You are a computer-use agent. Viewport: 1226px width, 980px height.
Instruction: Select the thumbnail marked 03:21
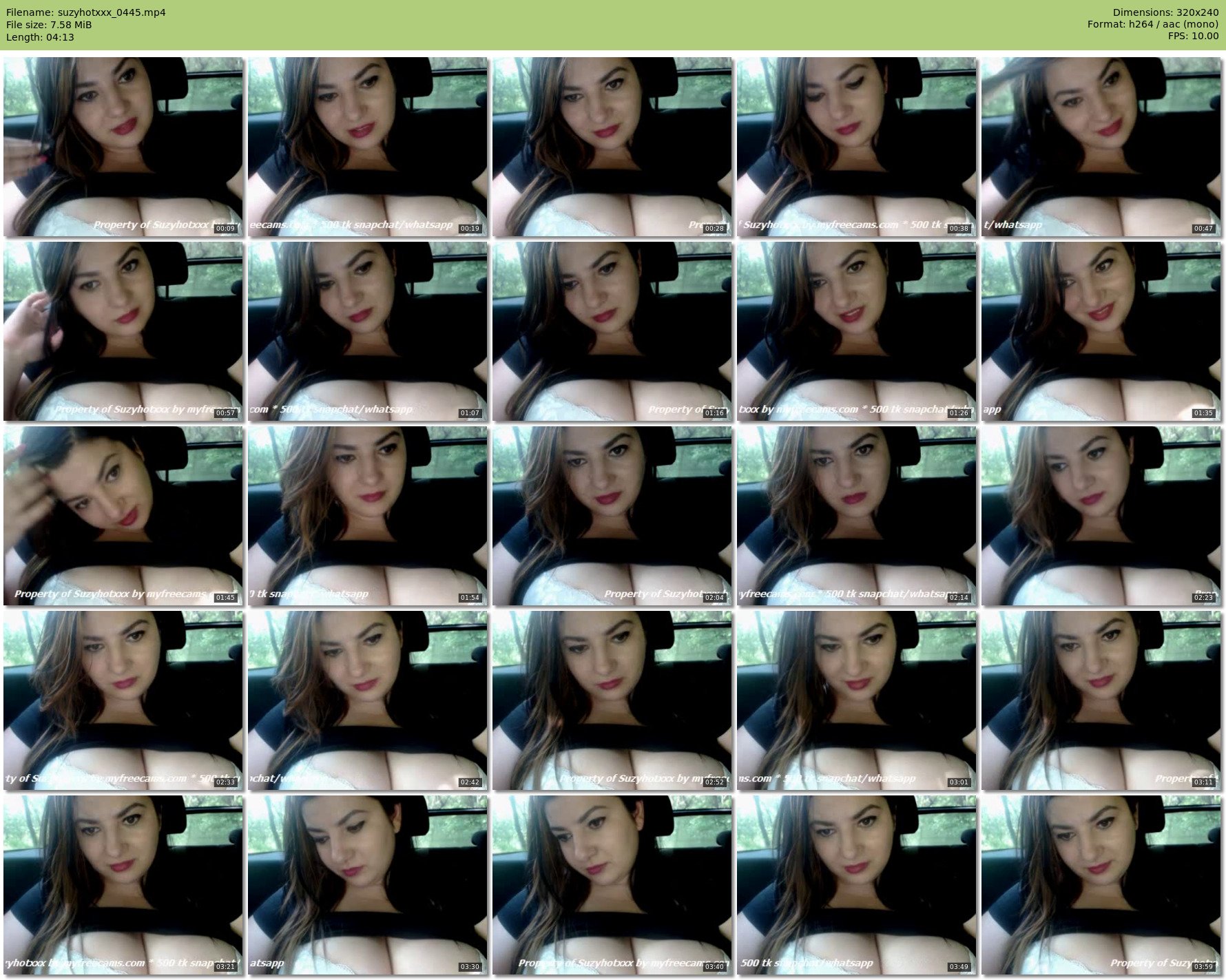pyautogui.click(x=123, y=885)
